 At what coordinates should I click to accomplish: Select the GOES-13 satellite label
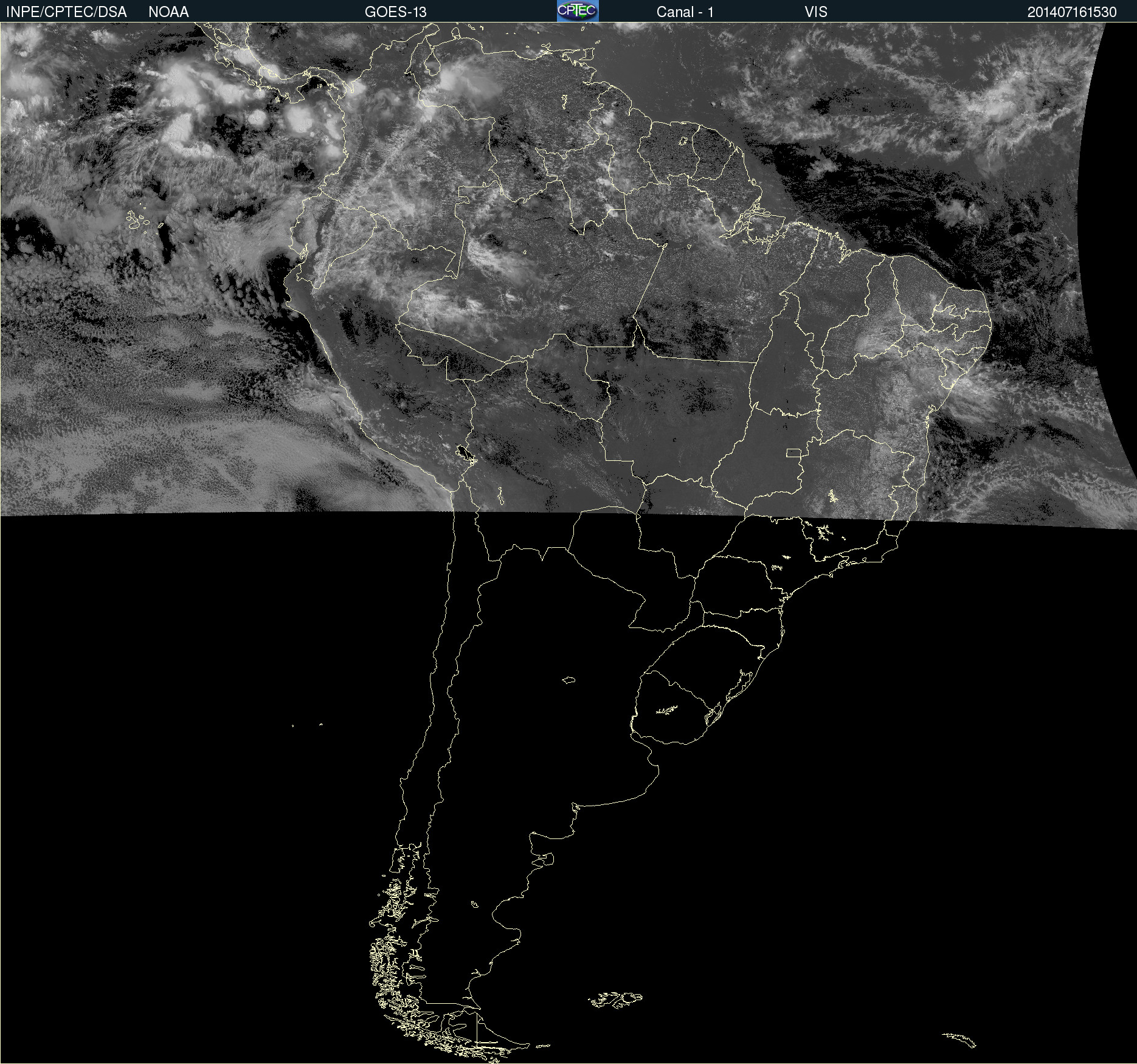(x=395, y=12)
